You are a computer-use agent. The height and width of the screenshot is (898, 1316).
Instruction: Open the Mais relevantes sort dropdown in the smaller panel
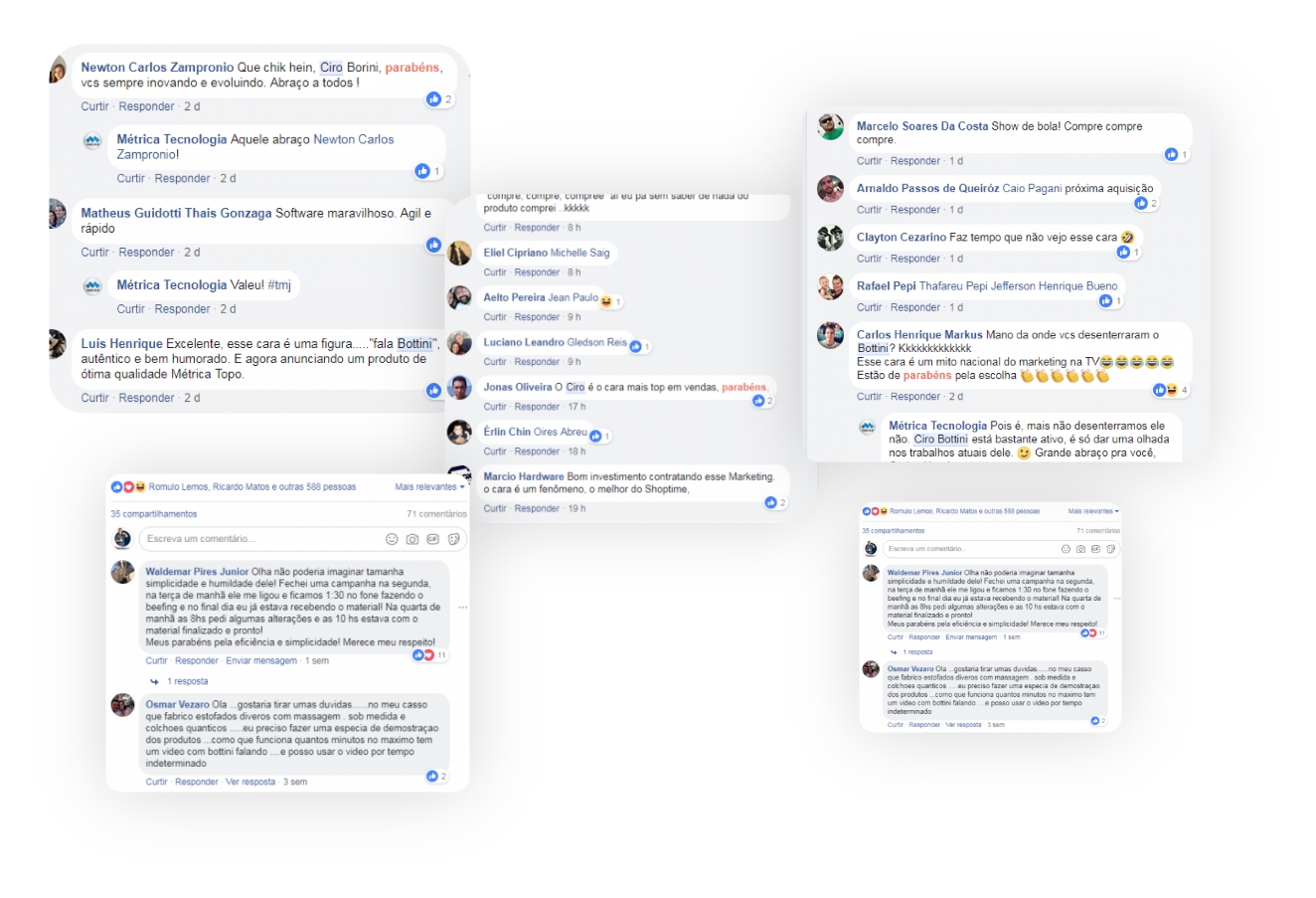tap(1093, 511)
